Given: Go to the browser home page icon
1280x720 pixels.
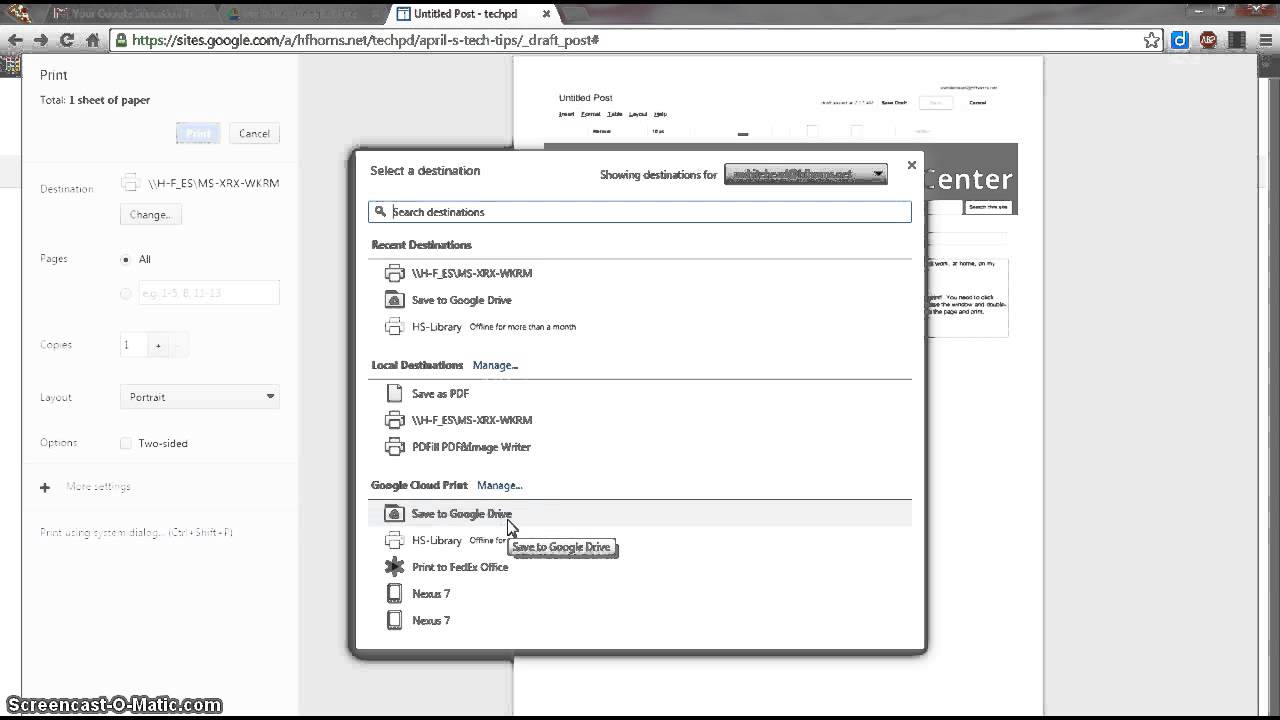Looking at the screenshot, I should [93, 40].
